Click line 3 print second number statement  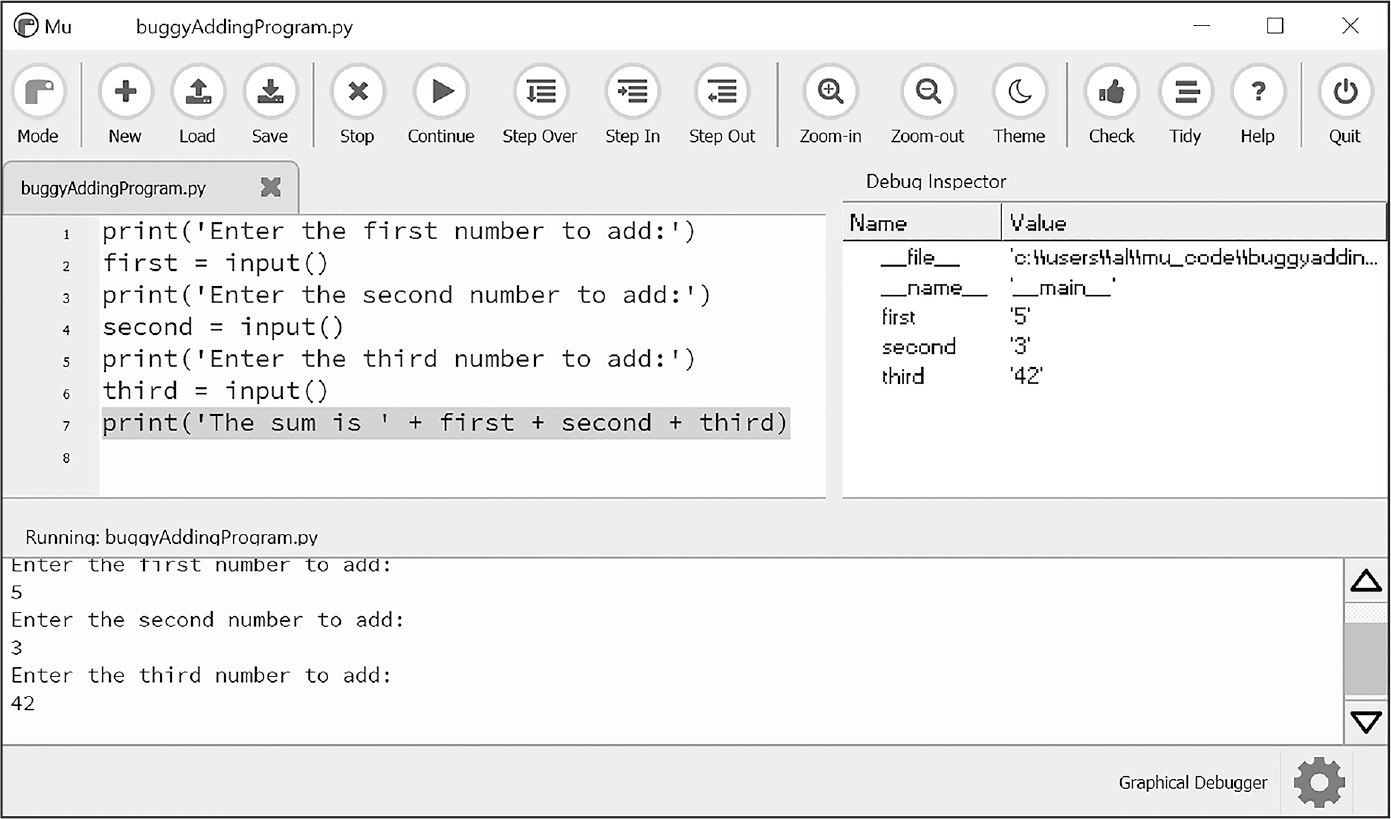tap(406, 295)
